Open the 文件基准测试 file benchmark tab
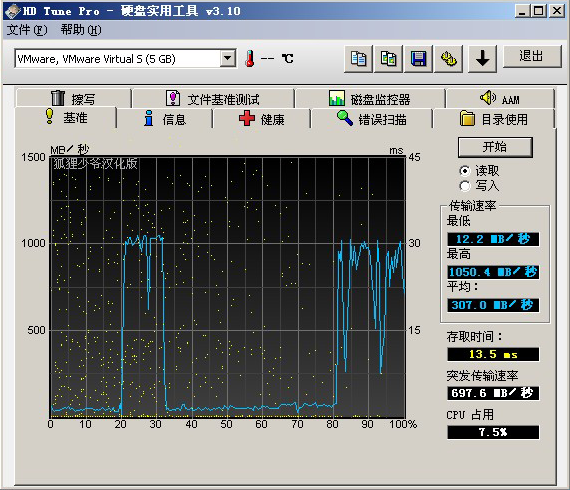This screenshot has width=570, height=490. coord(213,99)
